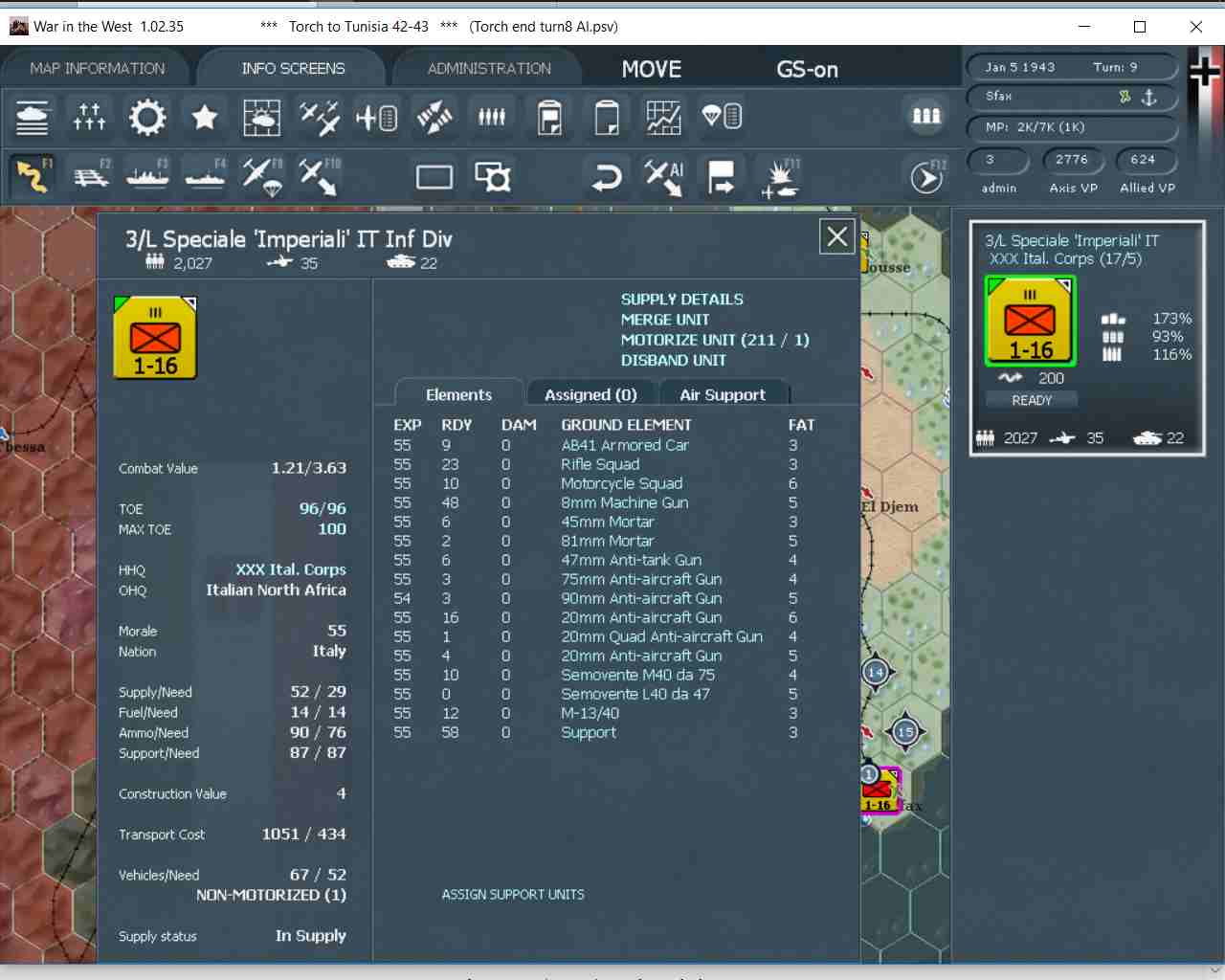Open XXX Ital. Corps HHQ link
The height and width of the screenshot is (980, 1225).
291,569
